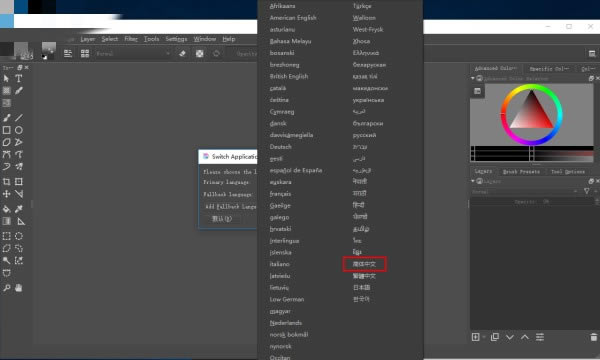Choose français from the language list
This screenshot has width=600, height=360.
click(x=280, y=194)
